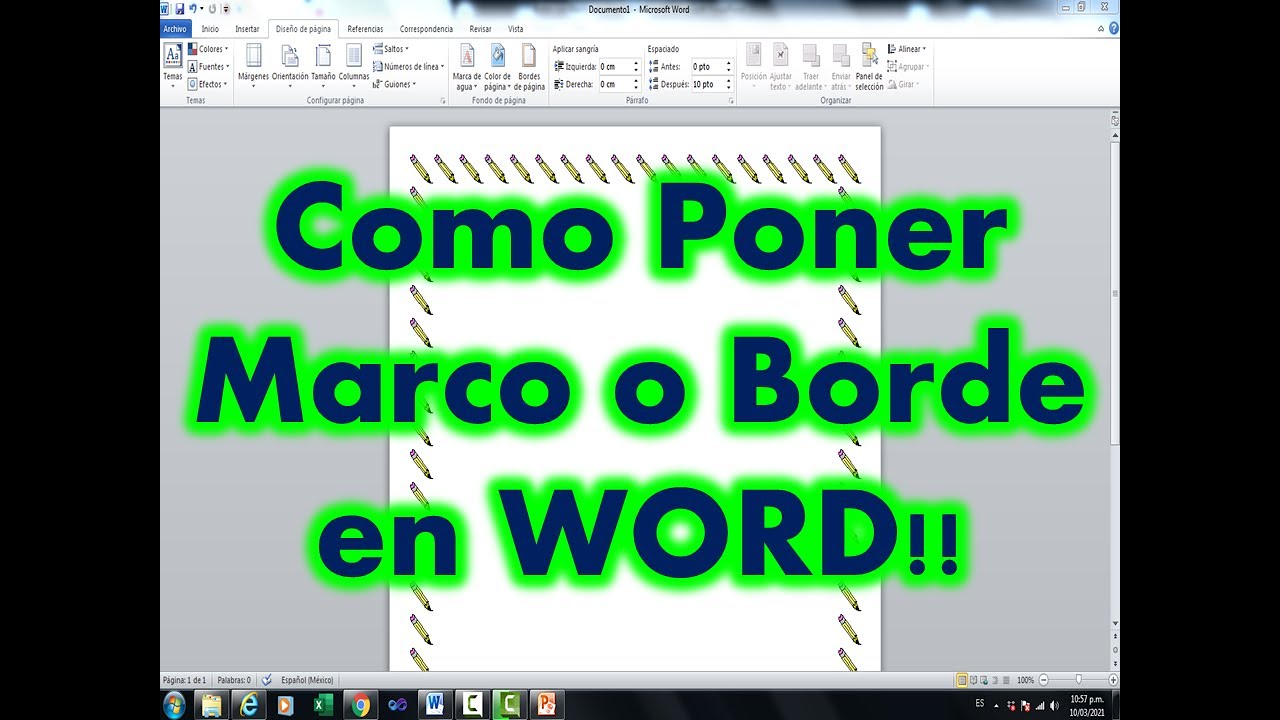Click the Bordes de página button
This screenshot has height=720, width=1280.
529,66
